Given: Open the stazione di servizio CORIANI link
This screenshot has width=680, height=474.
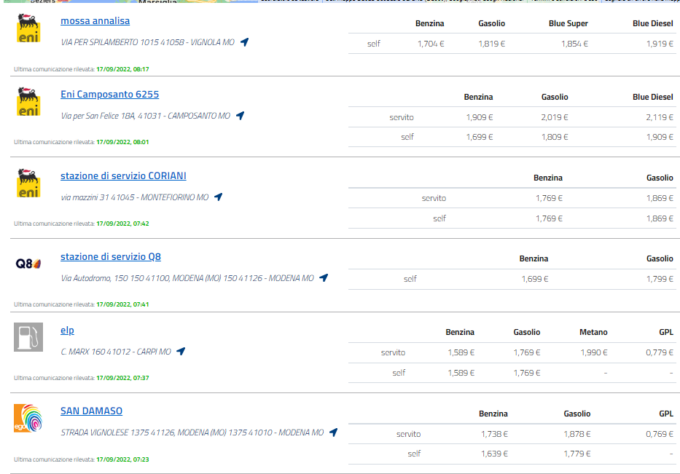Looking at the screenshot, I should click(x=123, y=176).
